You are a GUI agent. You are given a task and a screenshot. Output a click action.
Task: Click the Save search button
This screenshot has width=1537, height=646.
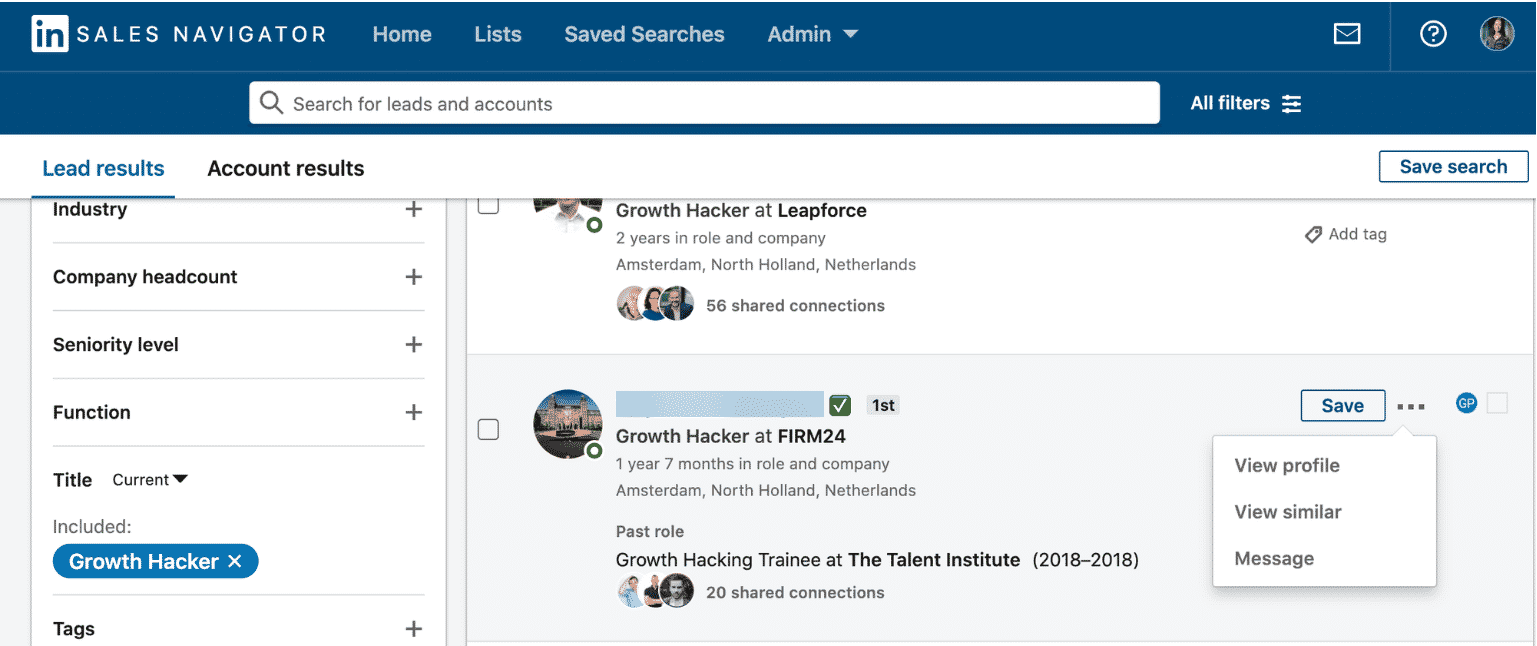click(1453, 166)
